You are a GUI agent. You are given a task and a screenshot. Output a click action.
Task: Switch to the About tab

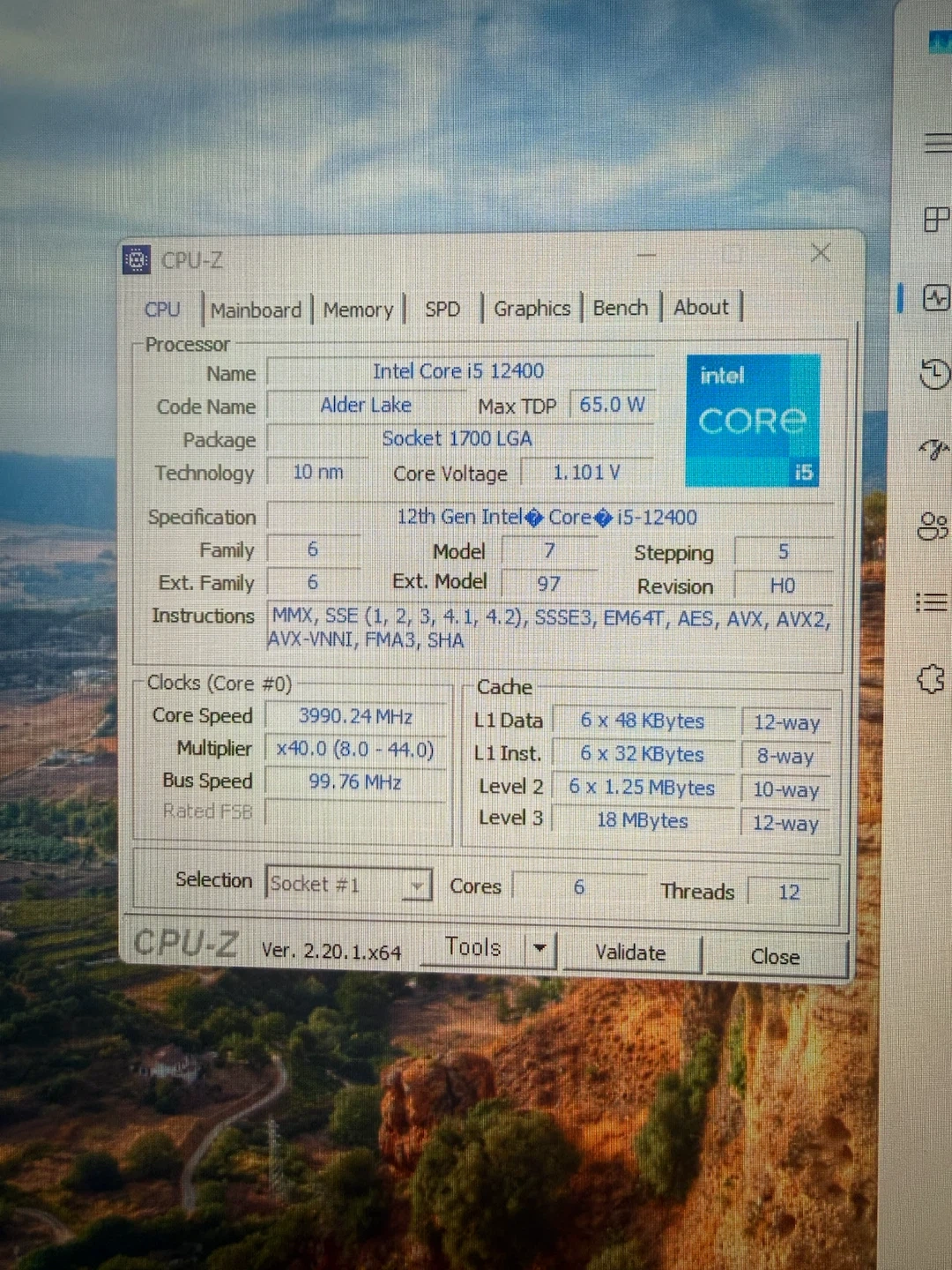(702, 307)
